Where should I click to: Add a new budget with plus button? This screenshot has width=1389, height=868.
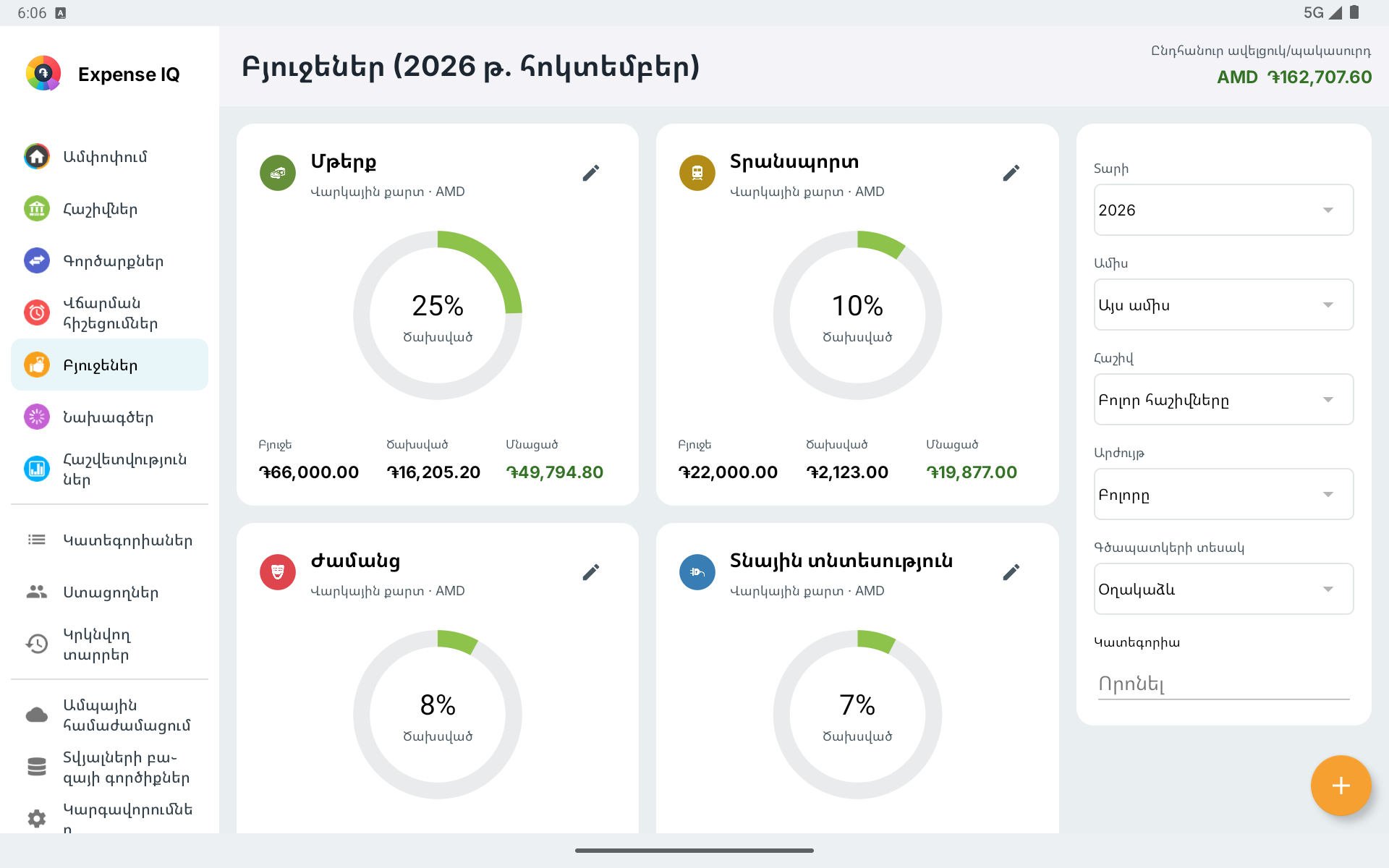[x=1341, y=786]
